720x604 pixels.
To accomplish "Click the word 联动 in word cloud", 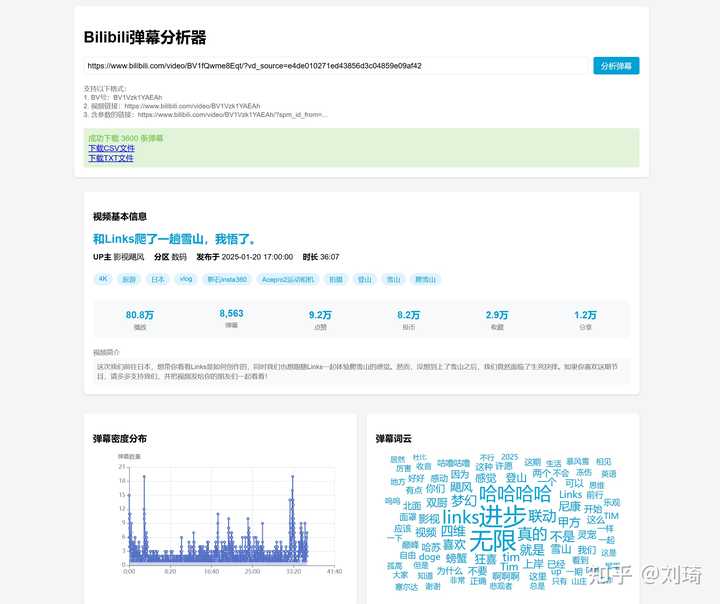I will [x=542, y=516].
